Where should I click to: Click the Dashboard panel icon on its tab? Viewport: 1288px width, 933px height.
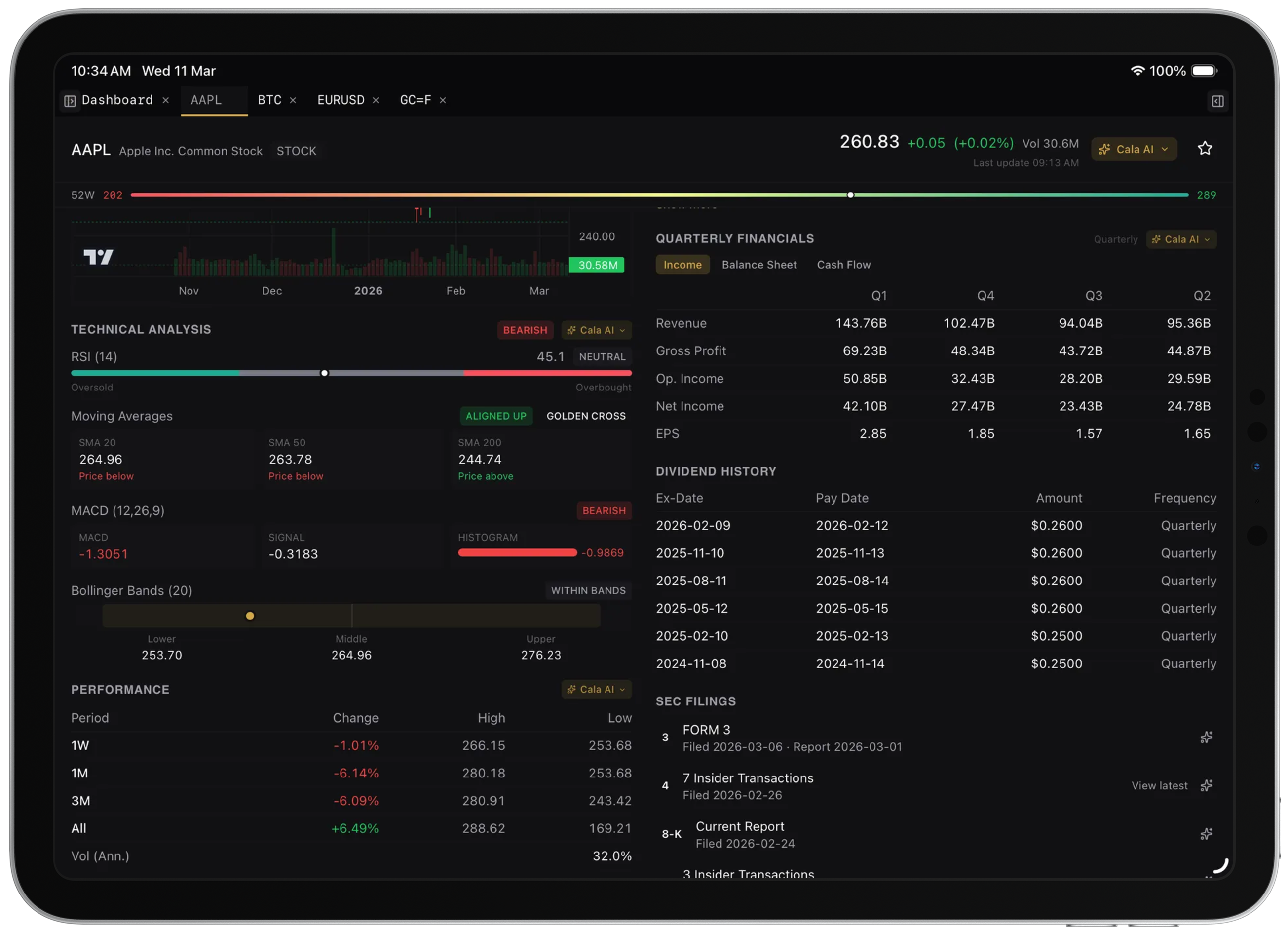[x=70, y=100]
